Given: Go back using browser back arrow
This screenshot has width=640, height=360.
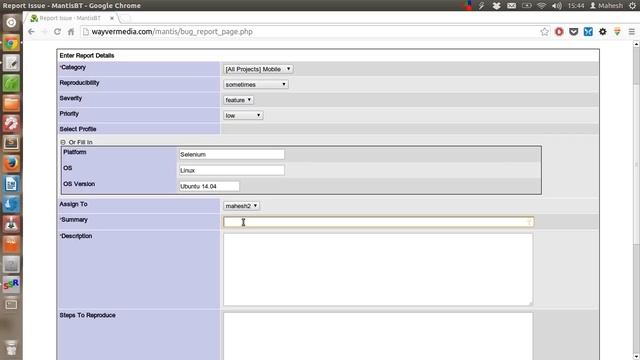Looking at the screenshot, I should [31, 31].
